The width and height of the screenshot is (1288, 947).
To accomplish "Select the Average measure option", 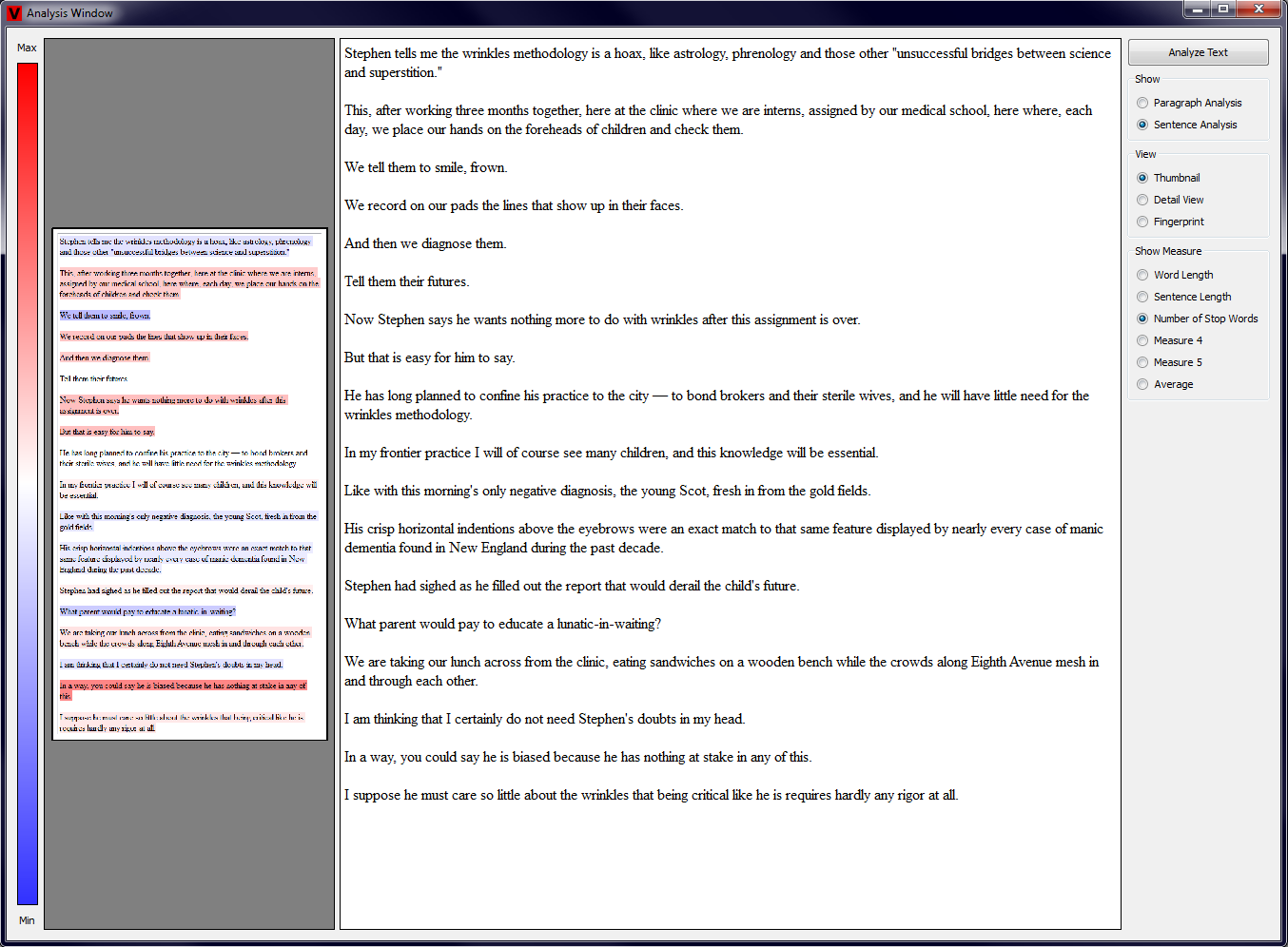I will click(x=1142, y=384).
